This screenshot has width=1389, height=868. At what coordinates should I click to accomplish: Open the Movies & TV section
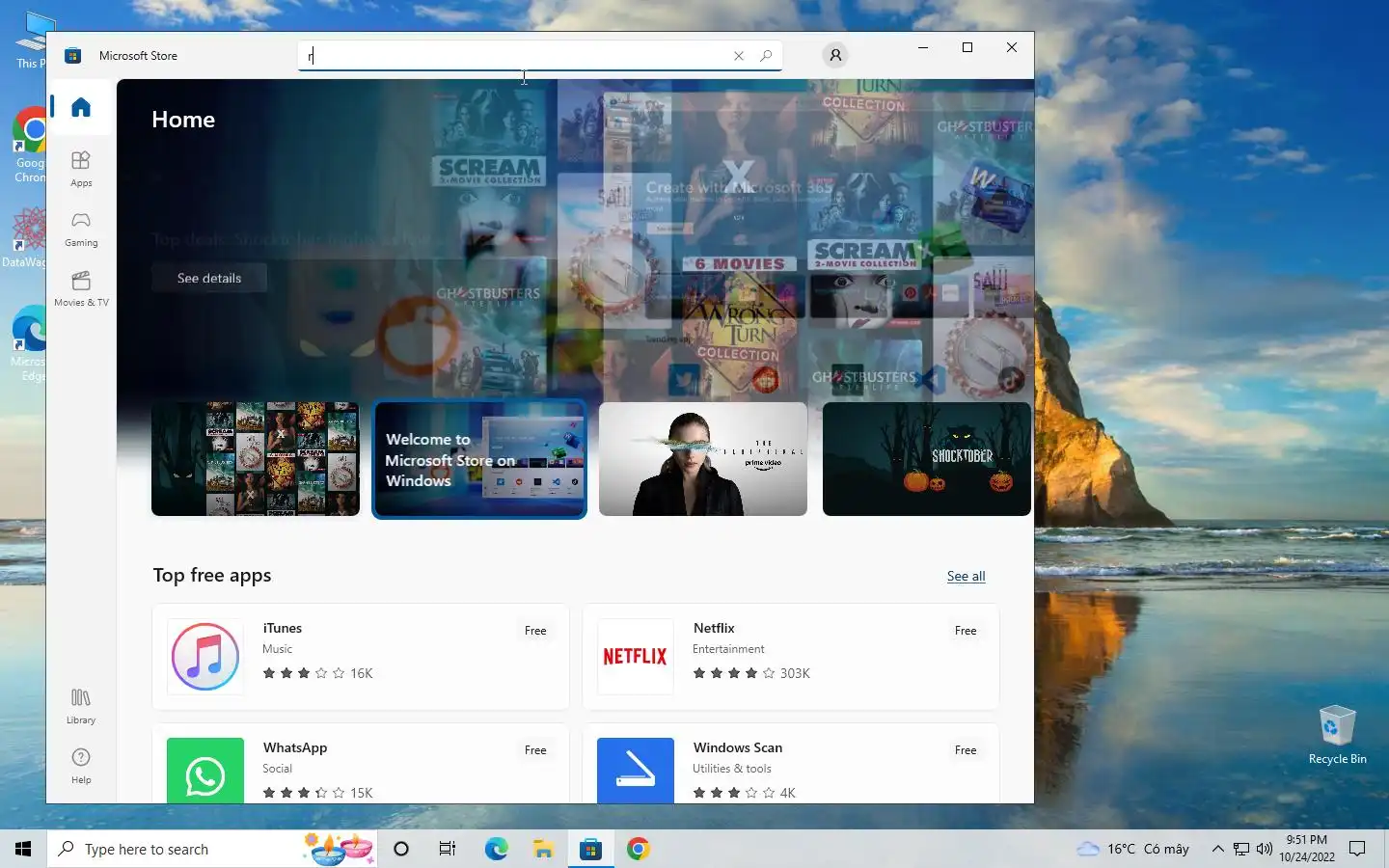click(x=81, y=288)
